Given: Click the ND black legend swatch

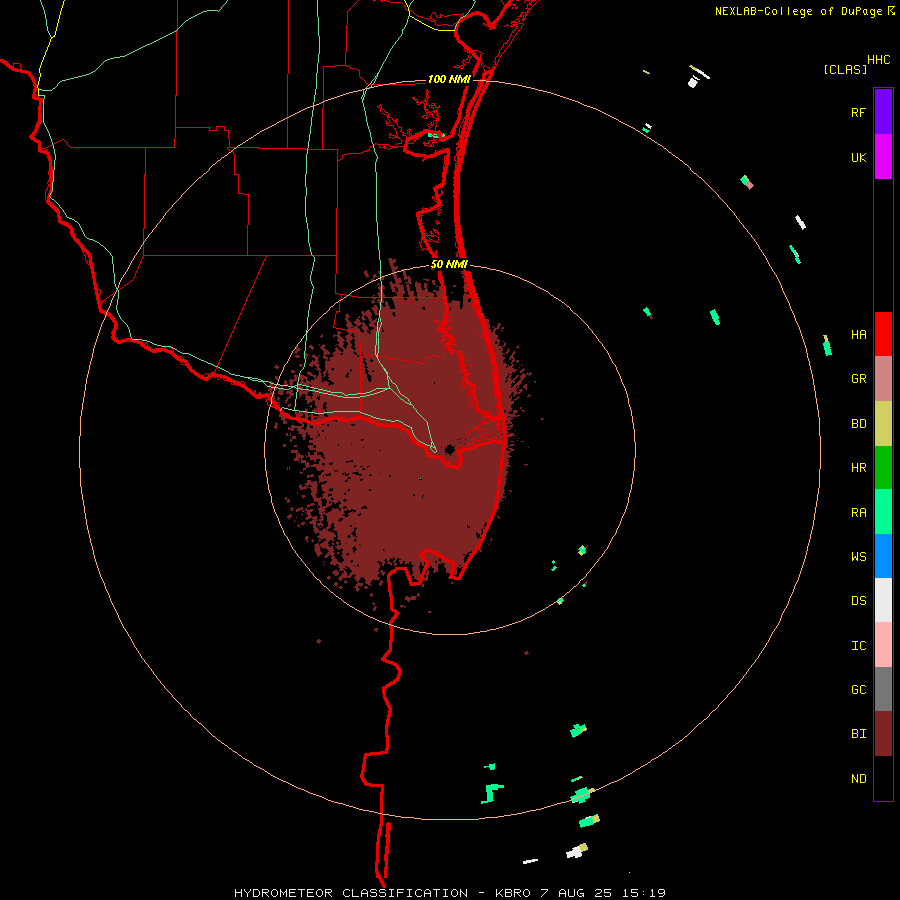Looking at the screenshot, I should [x=883, y=778].
